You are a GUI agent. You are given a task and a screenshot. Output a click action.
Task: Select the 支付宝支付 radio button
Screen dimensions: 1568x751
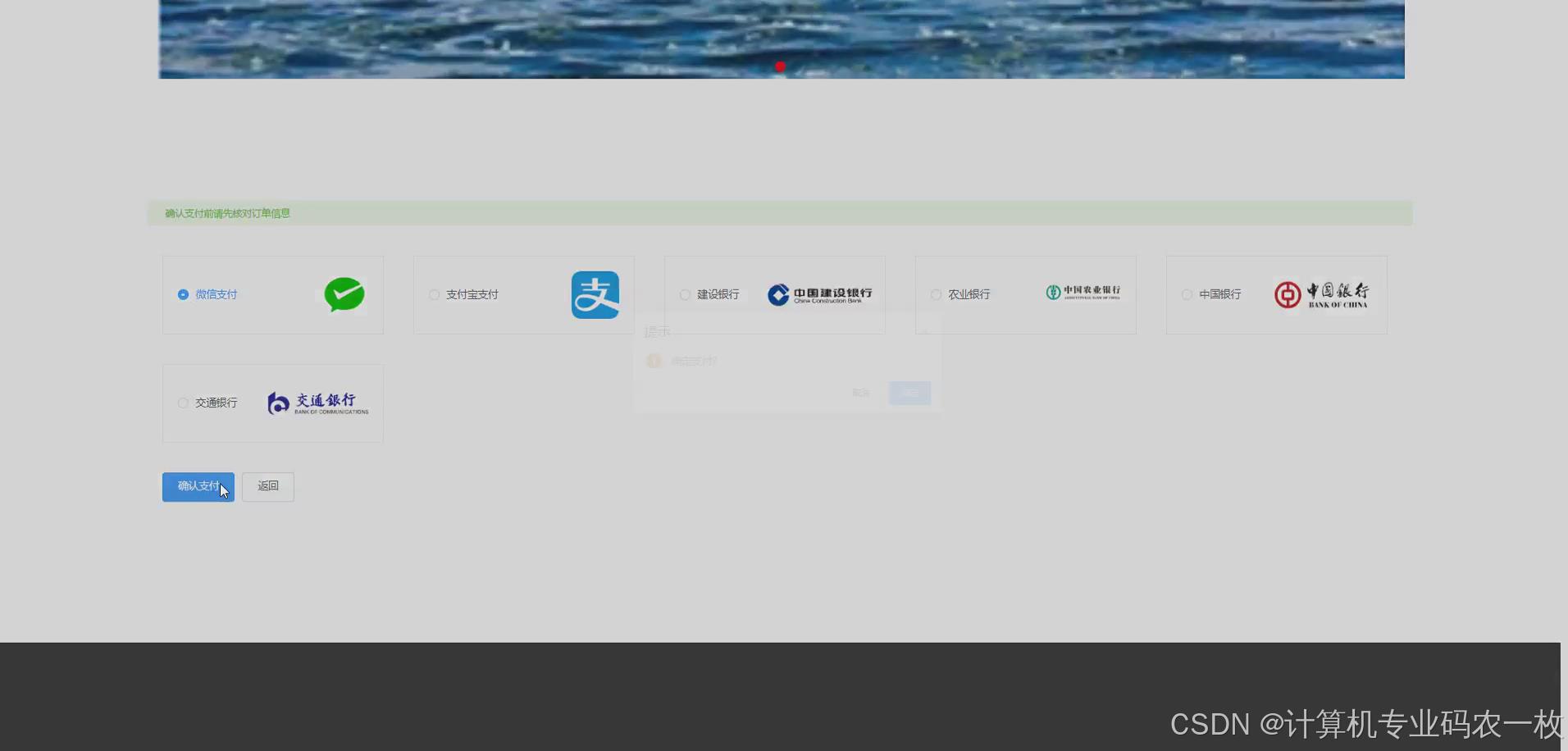pyautogui.click(x=434, y=294)
